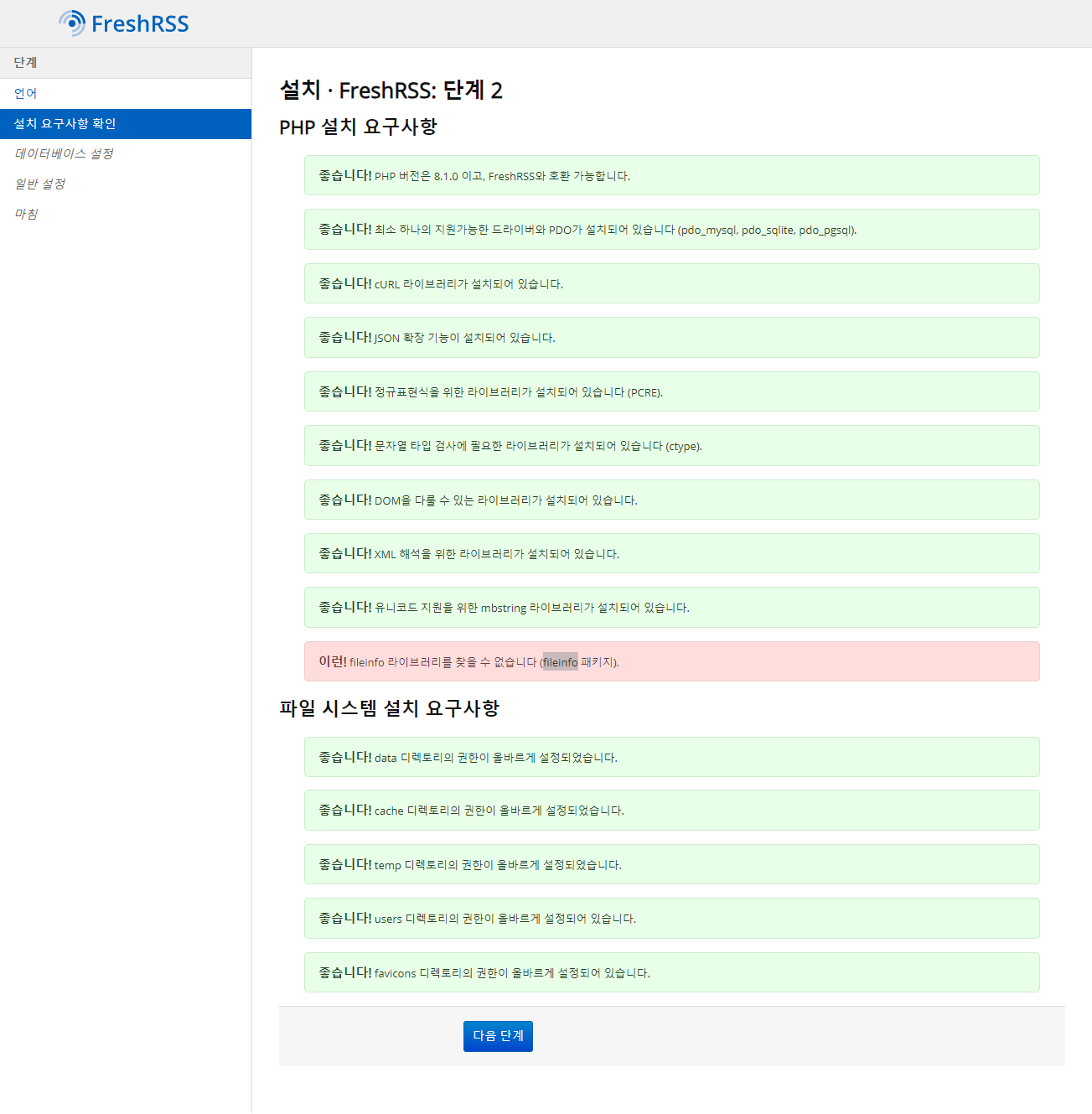Click the 파일 시스템 설치 요구사항 heading
This screenshot has width=1092, height=1114.
389,708
